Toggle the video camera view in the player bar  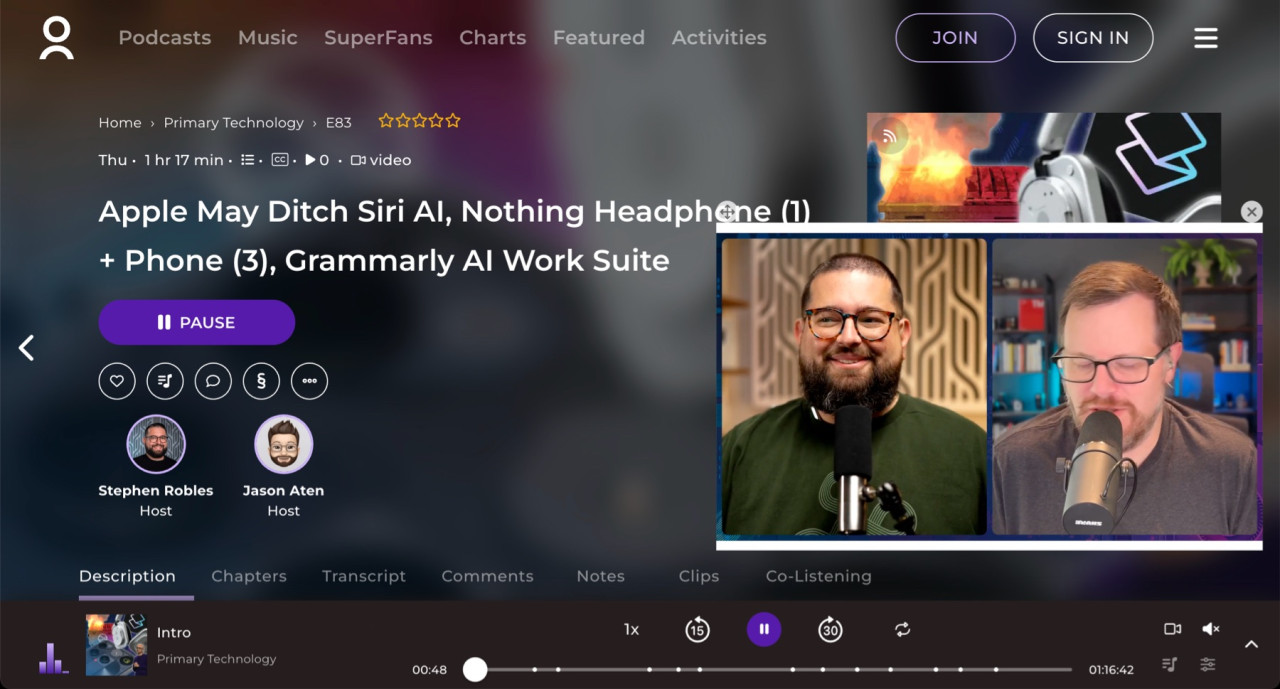click(1172, 629)
